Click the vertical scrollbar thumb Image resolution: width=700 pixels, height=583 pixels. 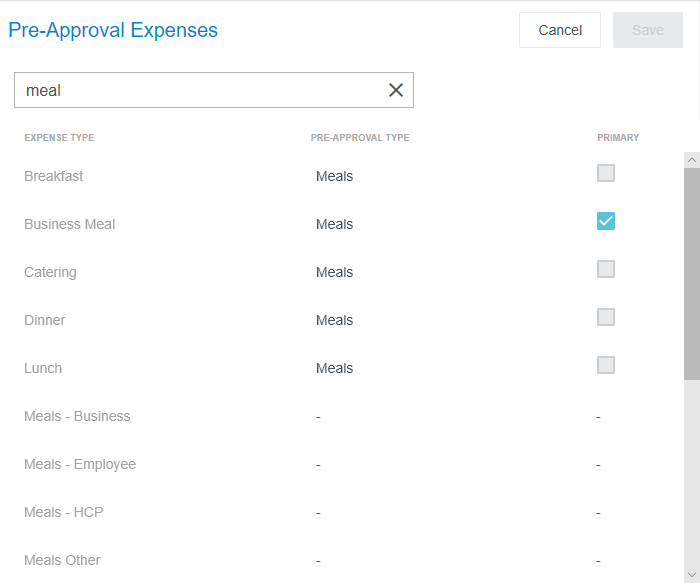pyautogui.click(x=692, y=274)
